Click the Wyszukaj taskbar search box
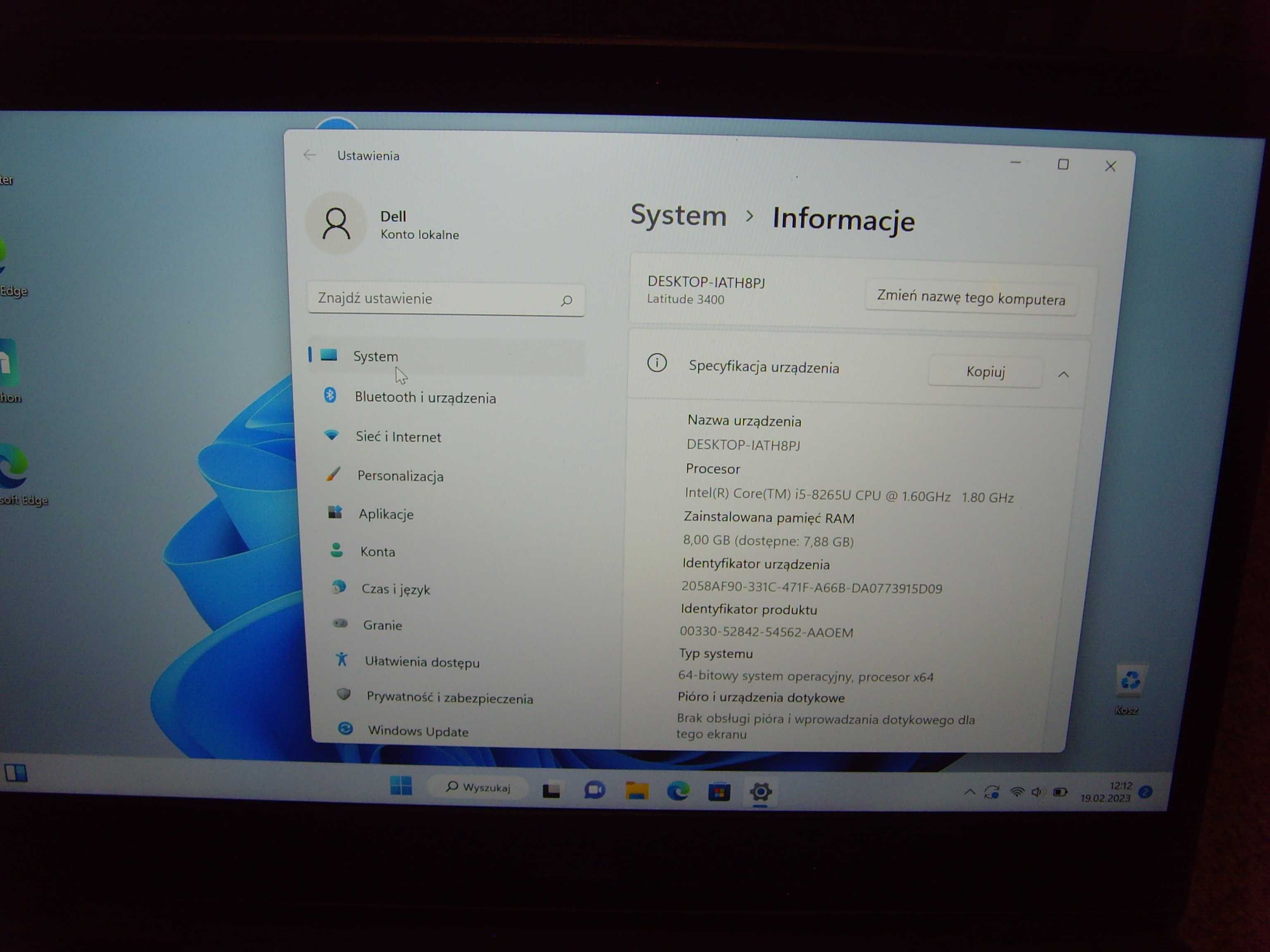 pos(478,787)
